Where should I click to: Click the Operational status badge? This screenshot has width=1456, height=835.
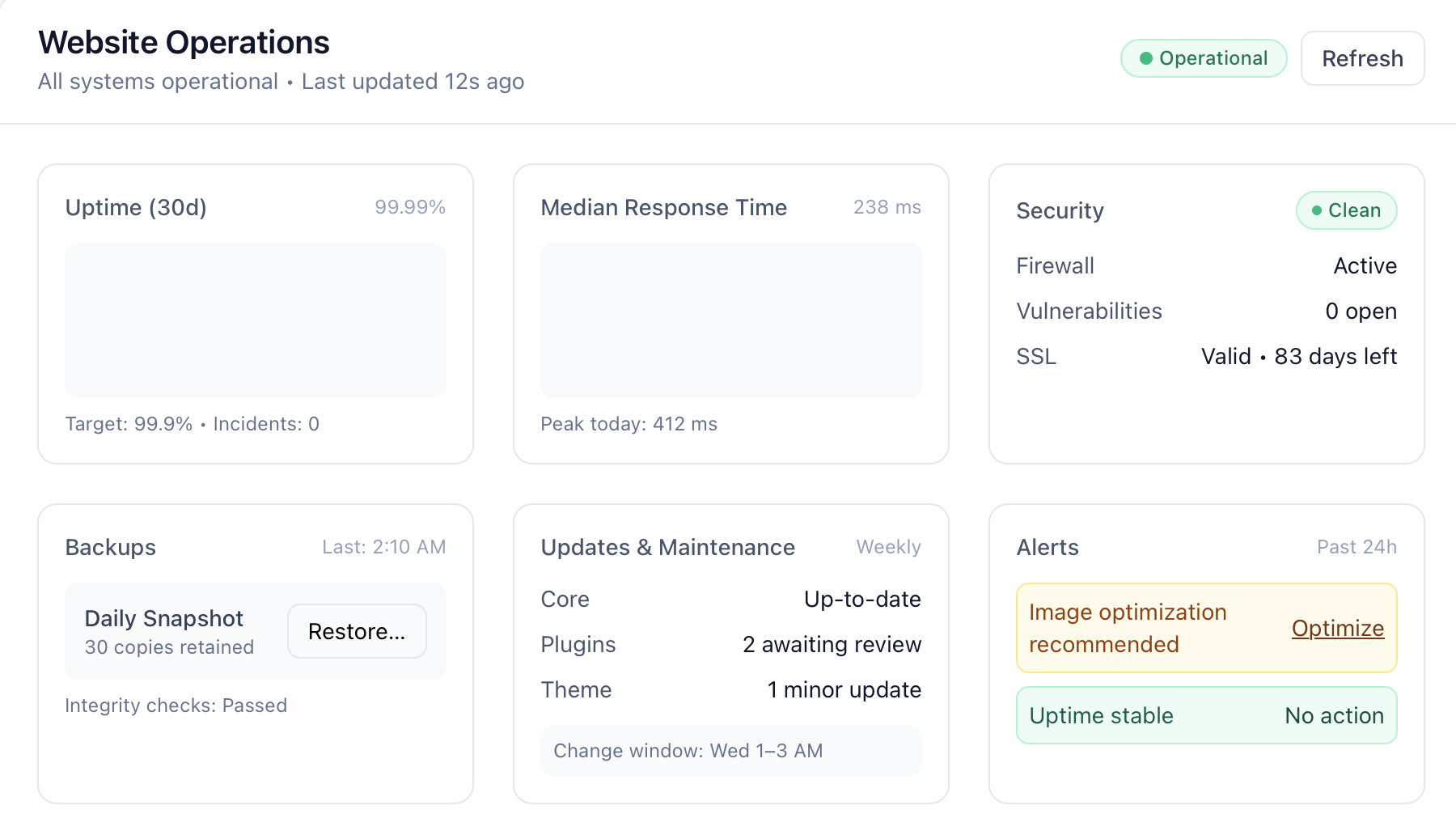pyautogui.click(x=1203, y=58)
